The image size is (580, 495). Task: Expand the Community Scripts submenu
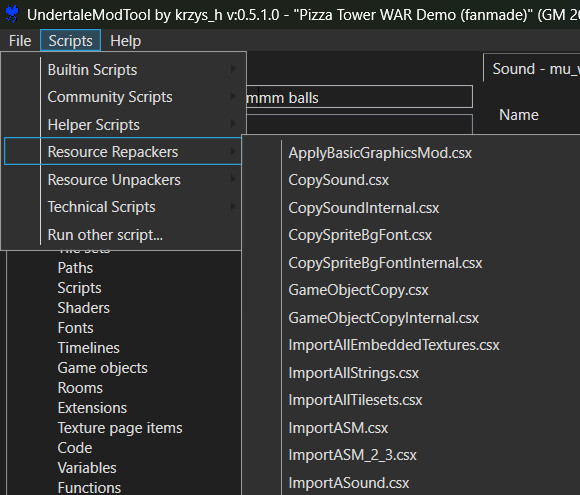coord(123,97)
